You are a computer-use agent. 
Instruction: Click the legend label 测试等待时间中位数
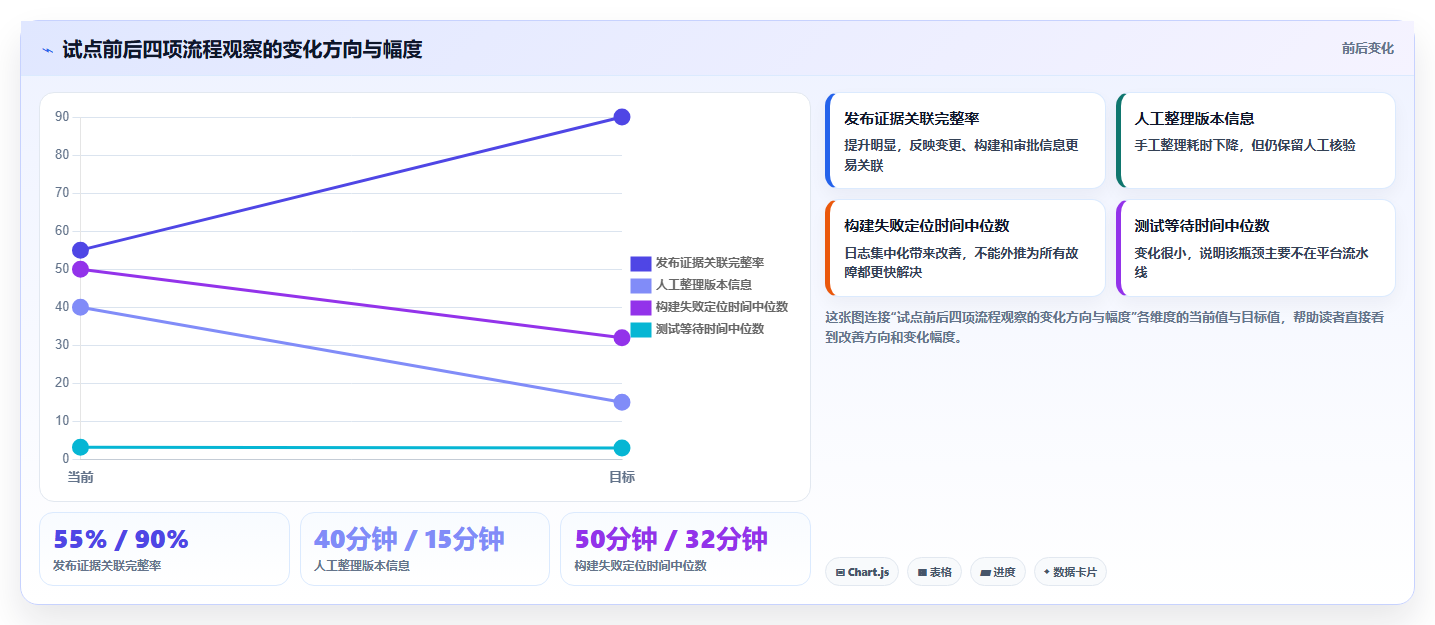click(710, 329)
